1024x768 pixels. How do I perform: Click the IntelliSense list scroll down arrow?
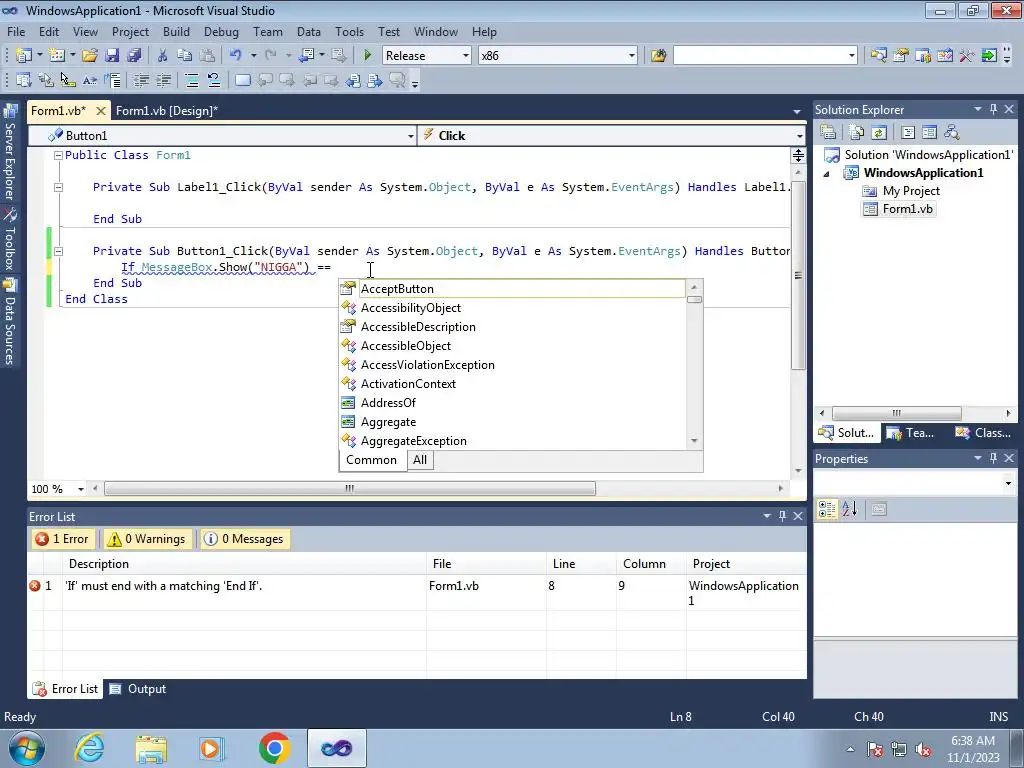(x=694, y=441)
